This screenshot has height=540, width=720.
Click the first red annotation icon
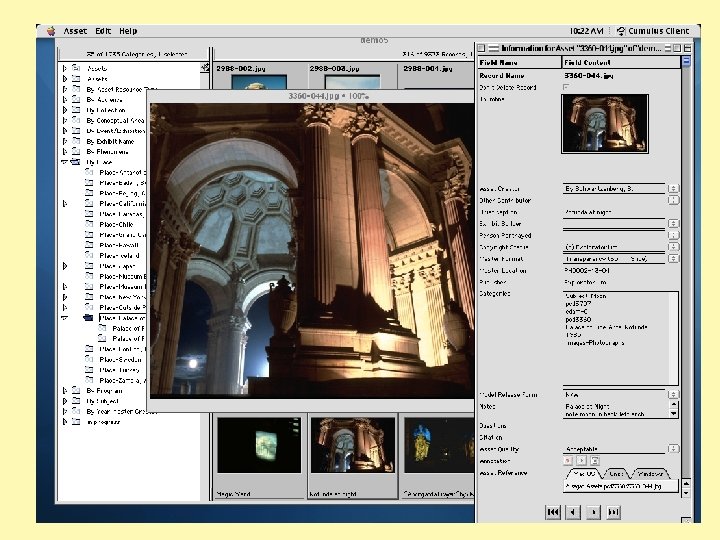coord(568,461)
